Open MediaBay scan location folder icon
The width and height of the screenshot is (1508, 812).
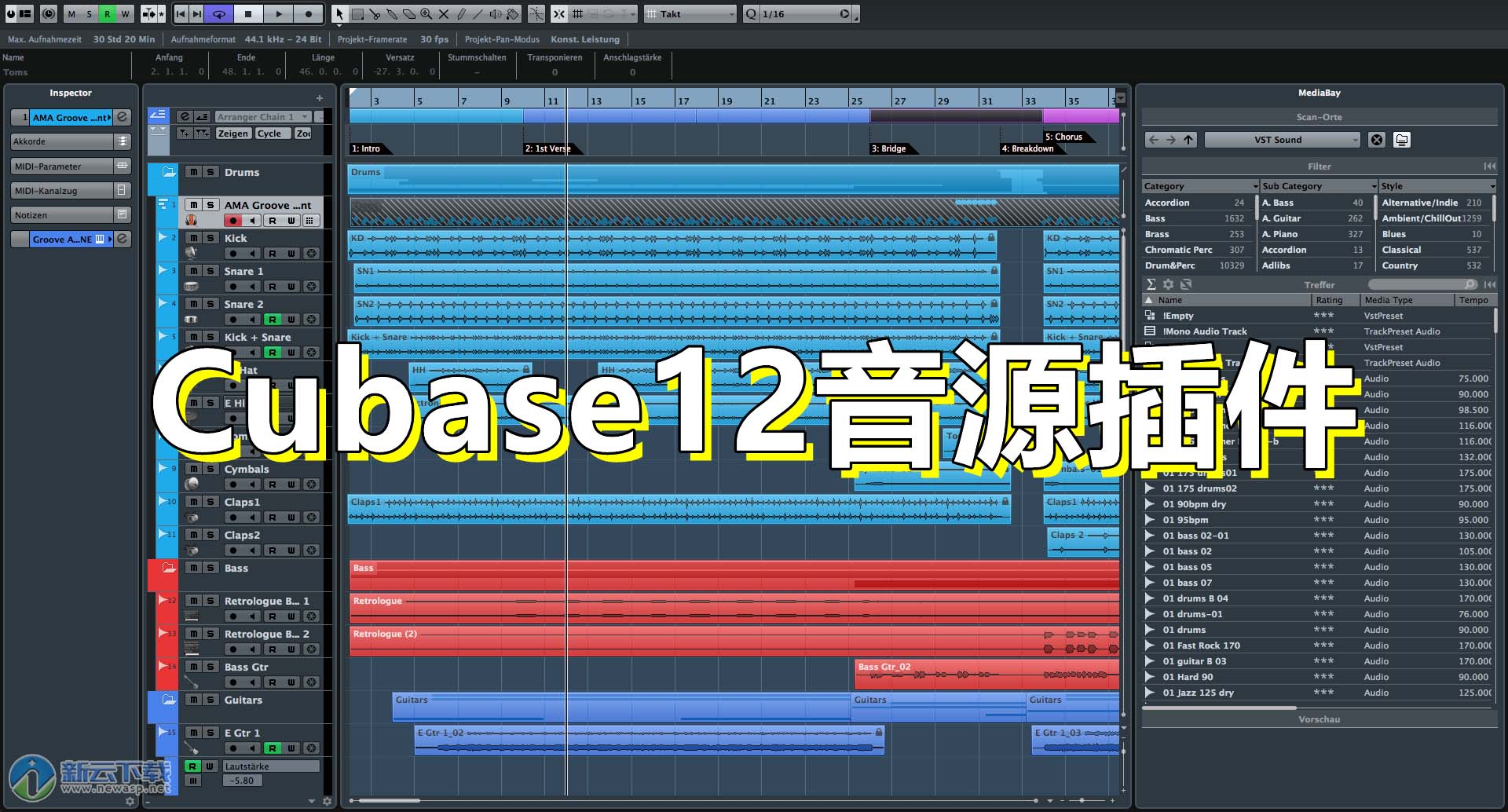tap(1402, 140)
